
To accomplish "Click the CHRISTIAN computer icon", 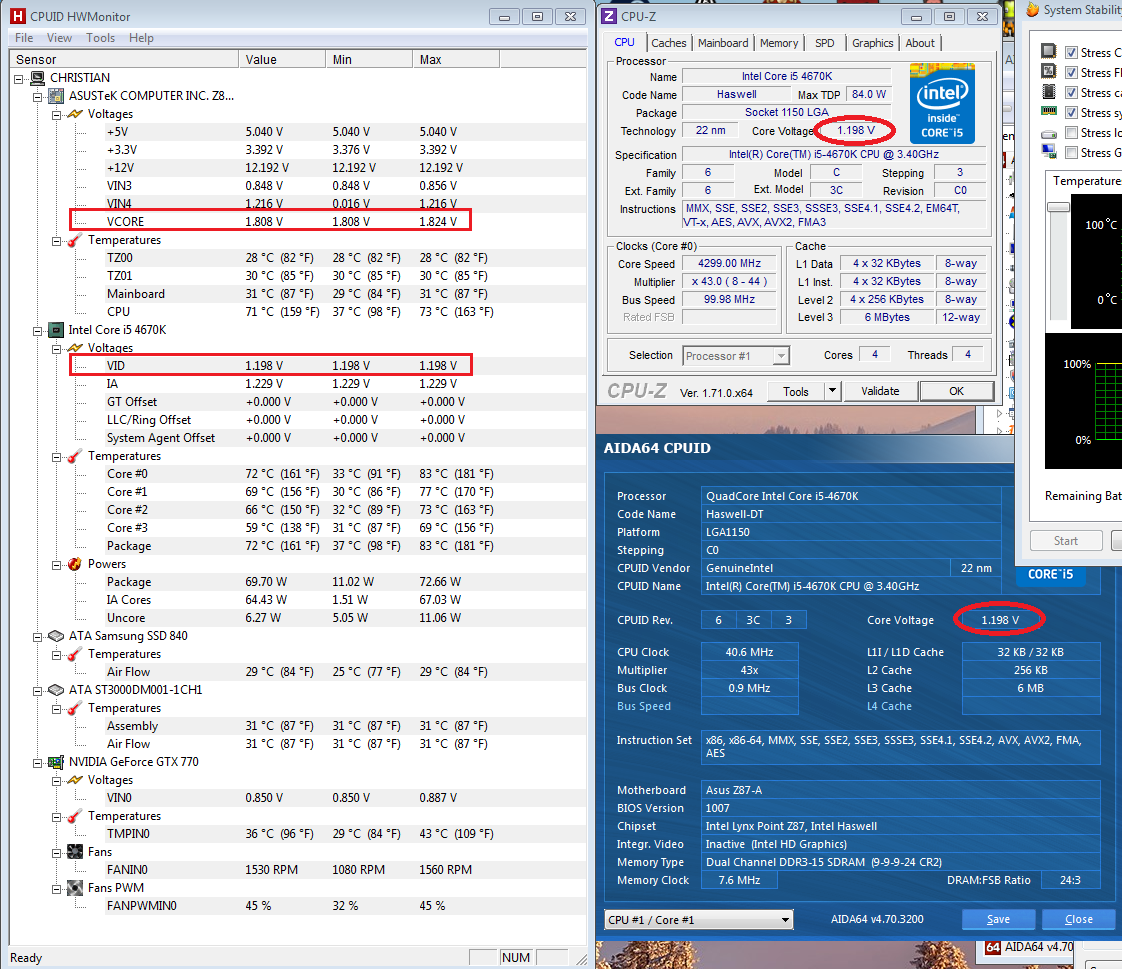I will click(x=38, y=77).
